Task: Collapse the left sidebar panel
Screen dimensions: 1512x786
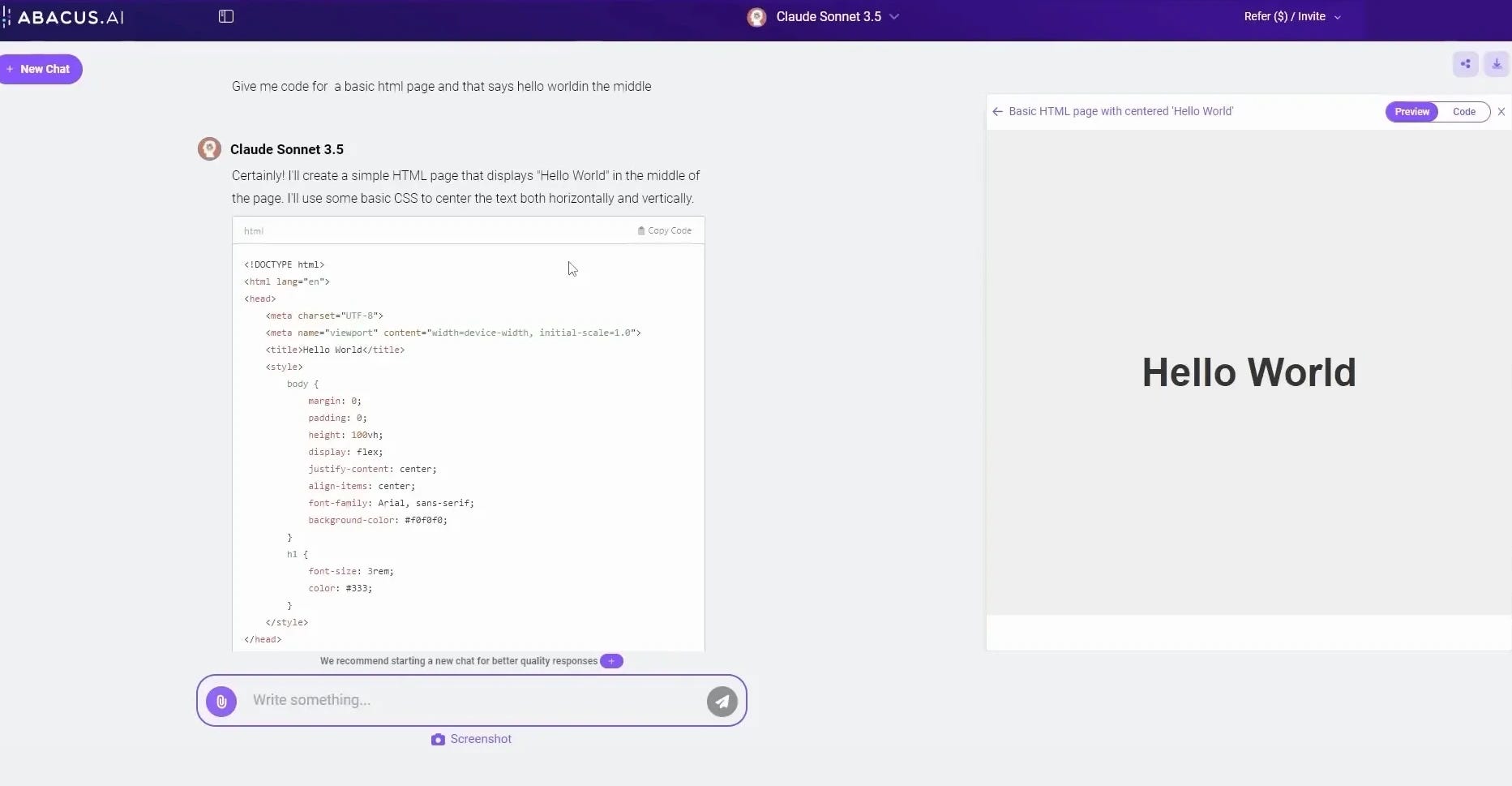Action: [225, 16]
